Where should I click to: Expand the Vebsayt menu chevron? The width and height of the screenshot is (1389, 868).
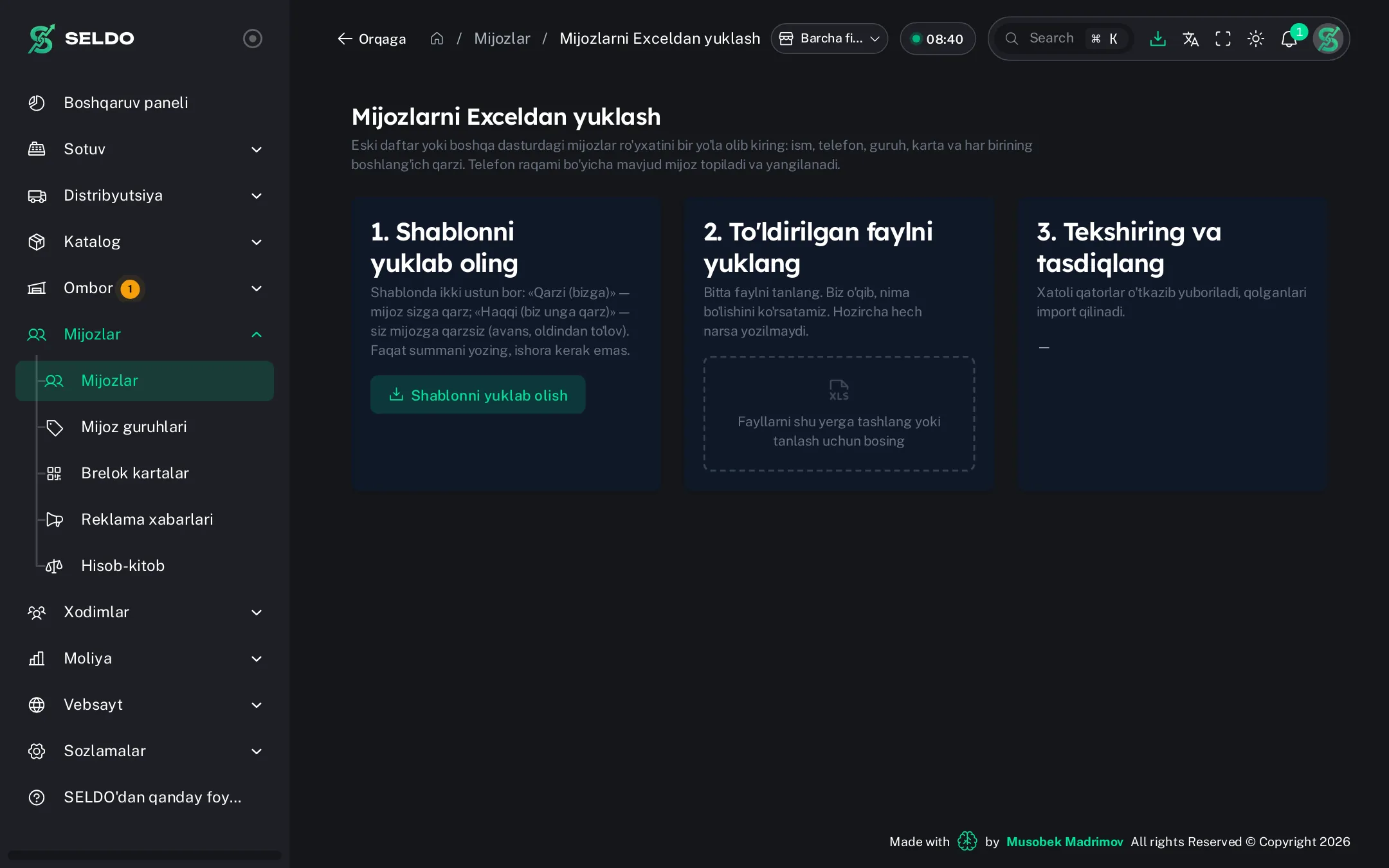pyautogui.click(x=257, y=705)
